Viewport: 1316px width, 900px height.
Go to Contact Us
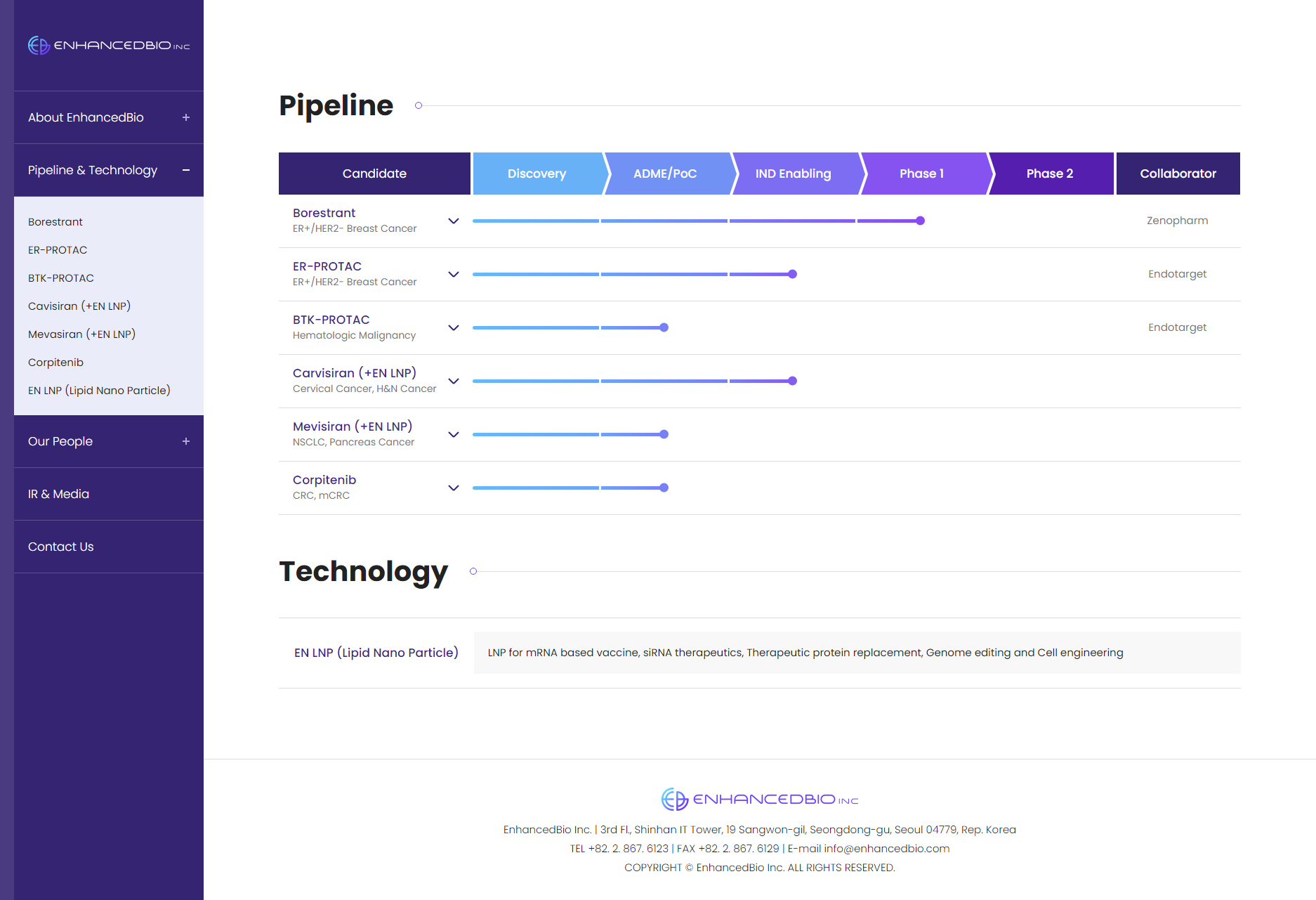109,547
